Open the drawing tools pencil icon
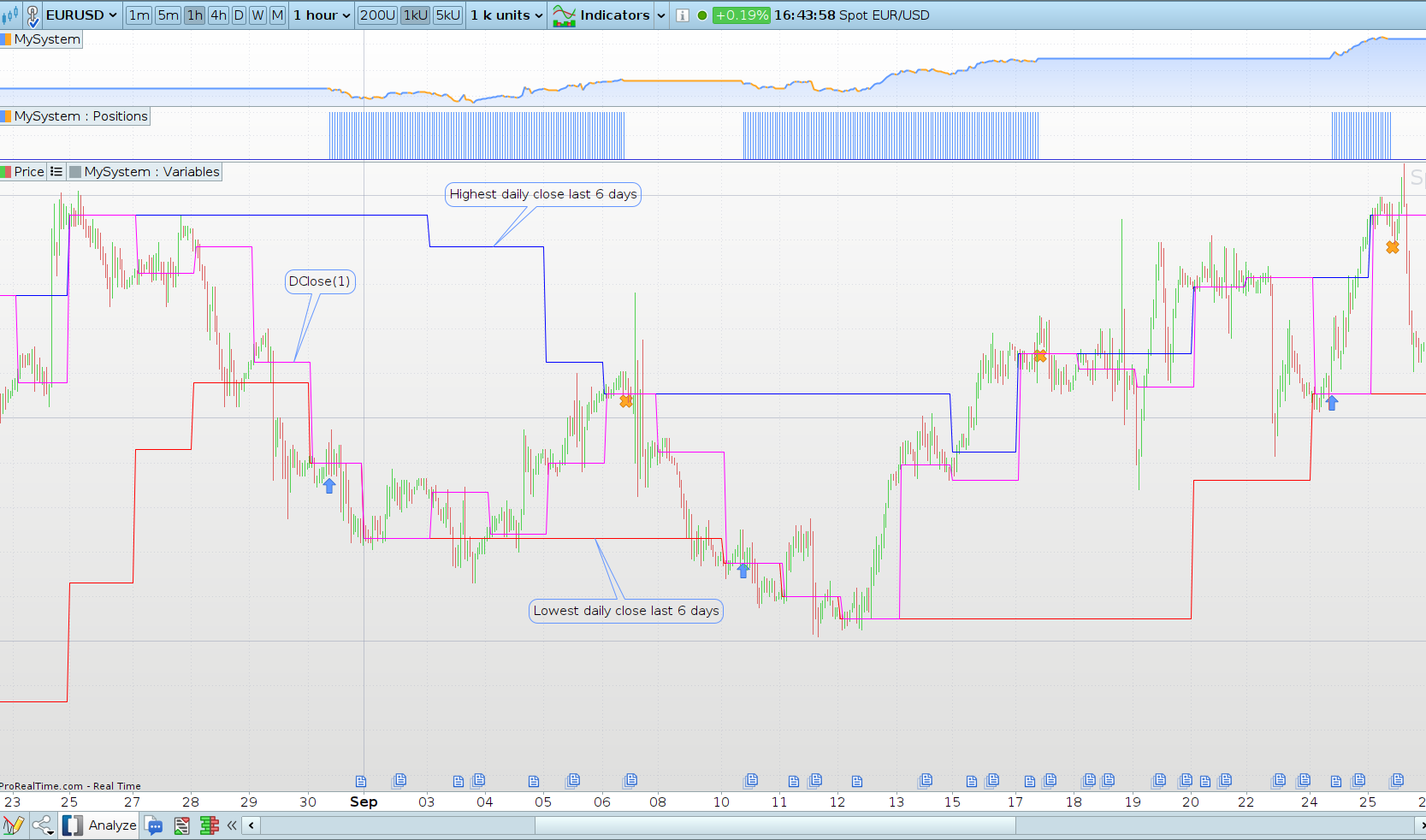The width and height of the screenshot is (1426, 840). click(x=14, y=825)
